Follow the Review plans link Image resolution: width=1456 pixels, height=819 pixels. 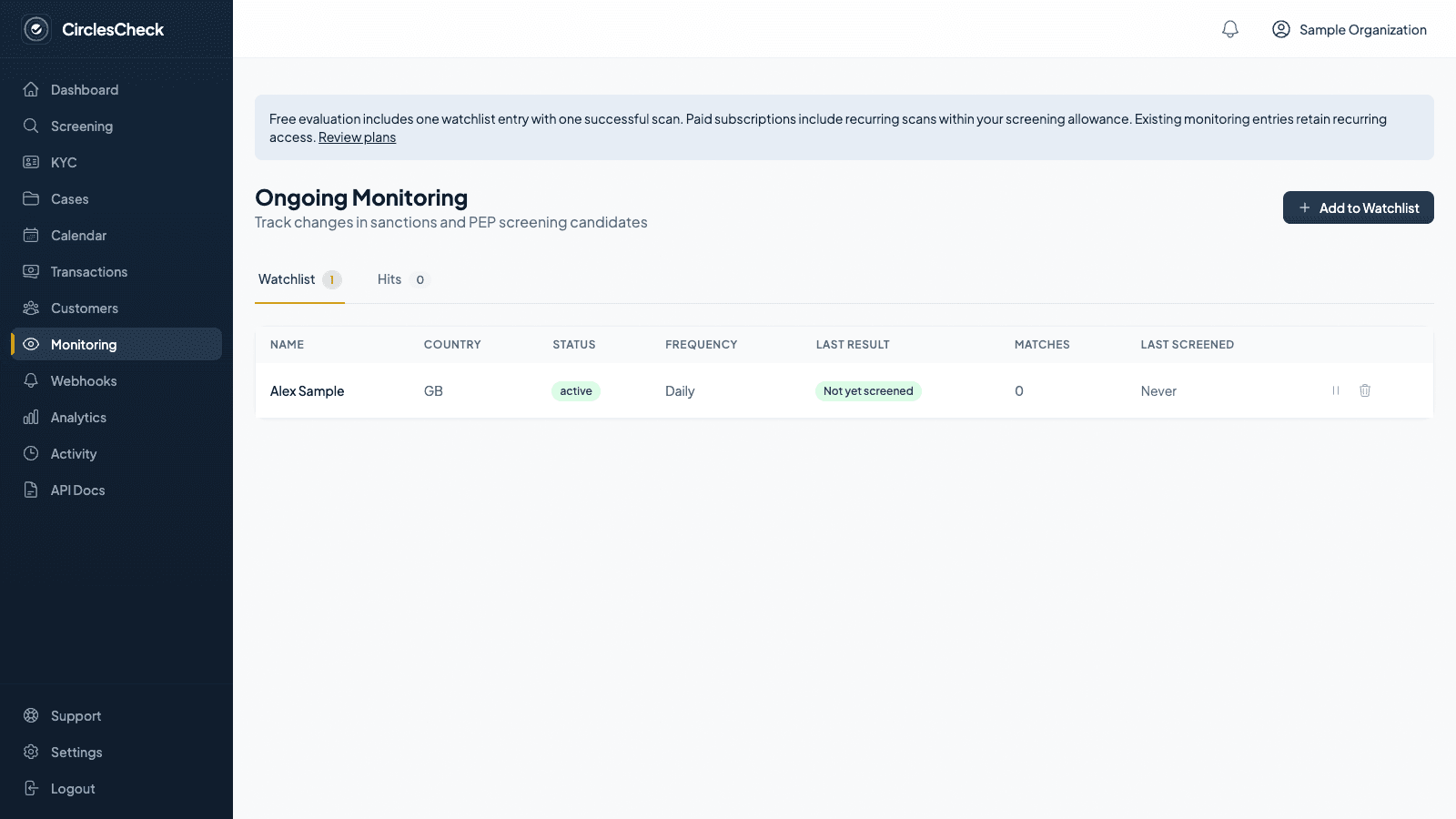pyautogui.click(x=357, y=137)
